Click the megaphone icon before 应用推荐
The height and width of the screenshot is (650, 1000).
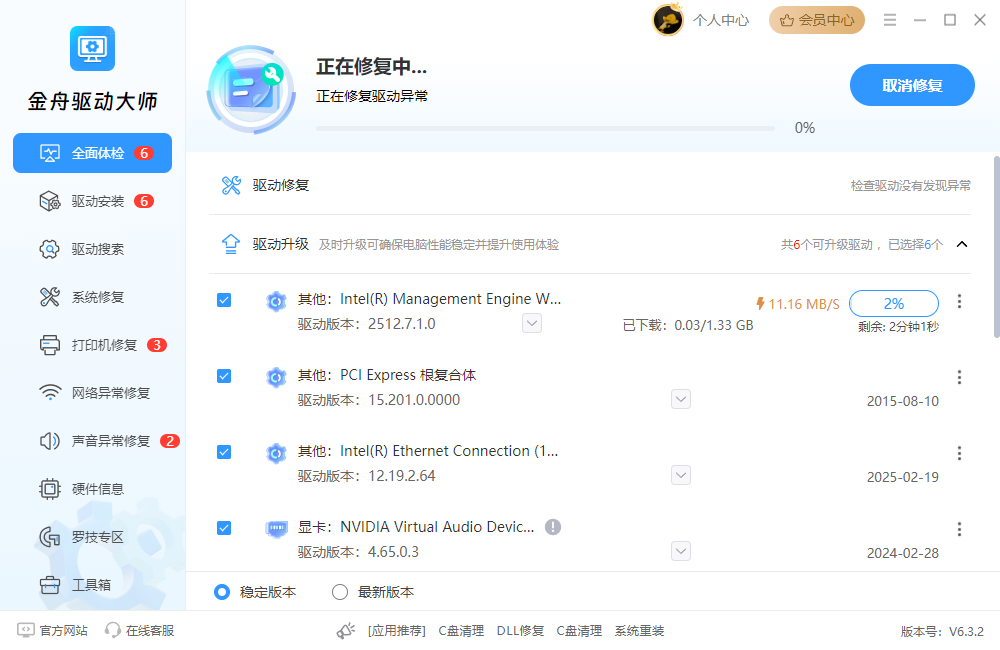346,631
